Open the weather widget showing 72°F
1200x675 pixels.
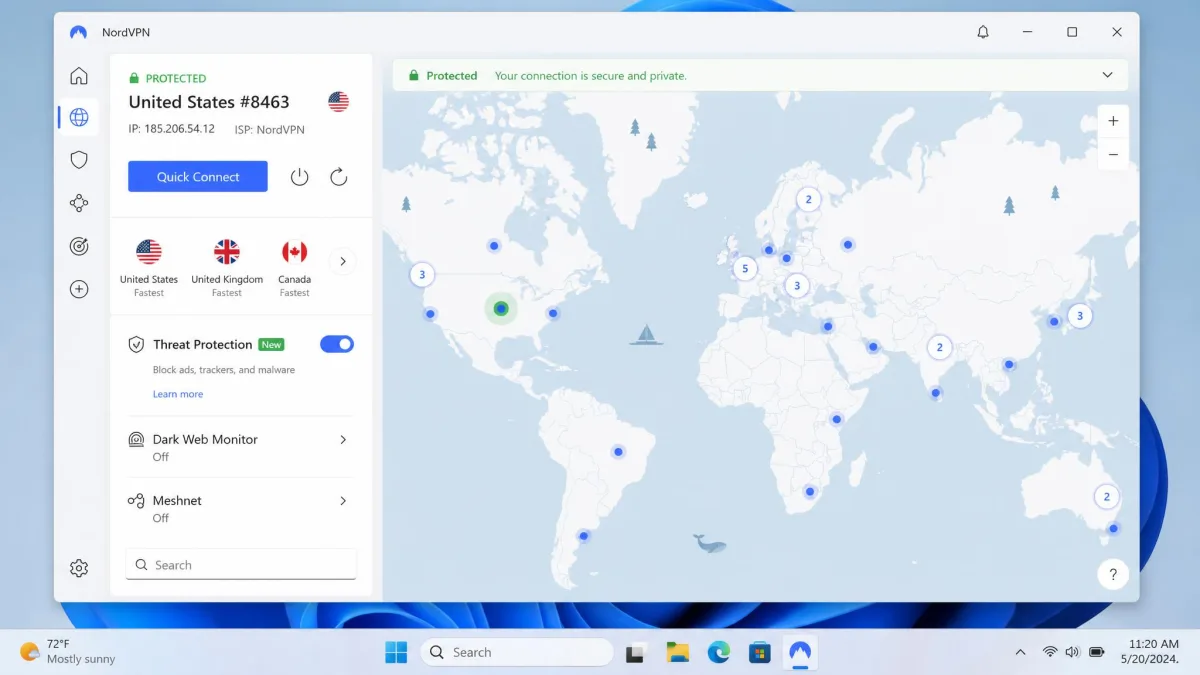pos(68,652)
